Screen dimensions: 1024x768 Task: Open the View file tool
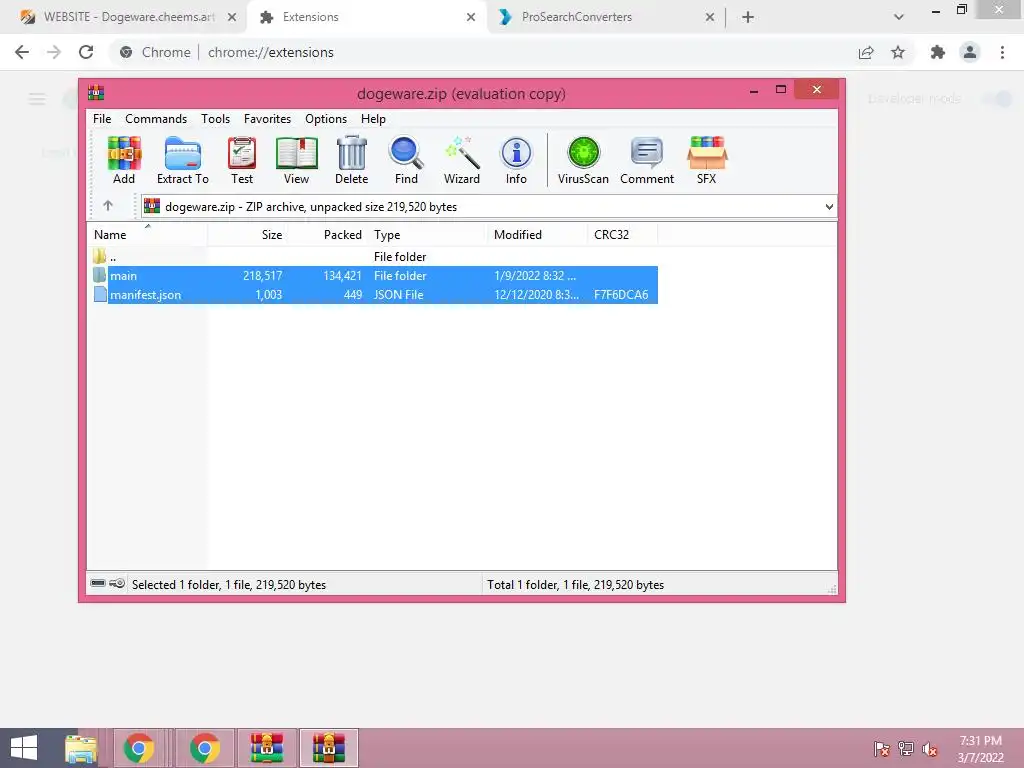click(x=296, y=160)
